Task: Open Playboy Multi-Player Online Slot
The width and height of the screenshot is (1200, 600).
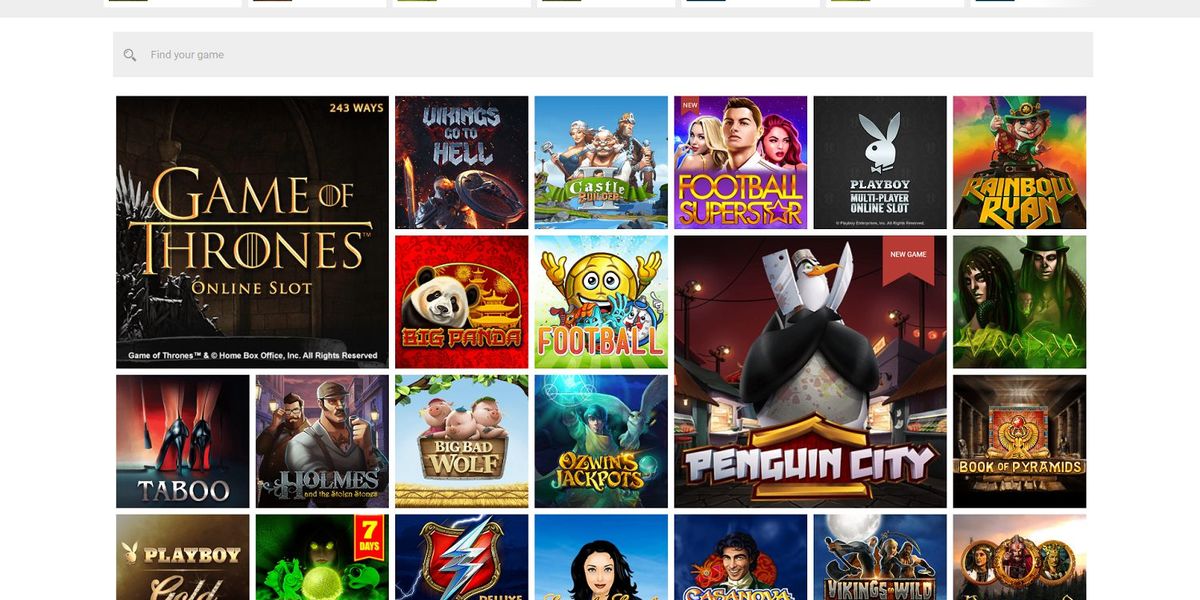Action: (x=880, y=162)
